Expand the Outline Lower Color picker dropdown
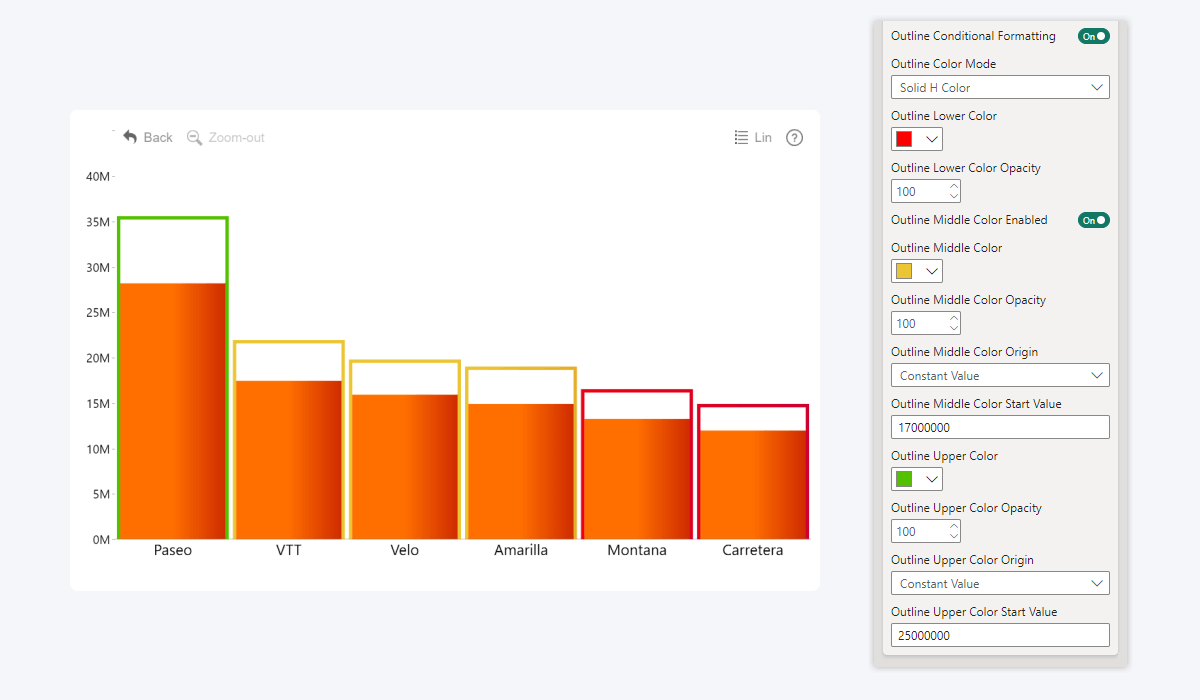1200x700 pixels. point(930,139)
